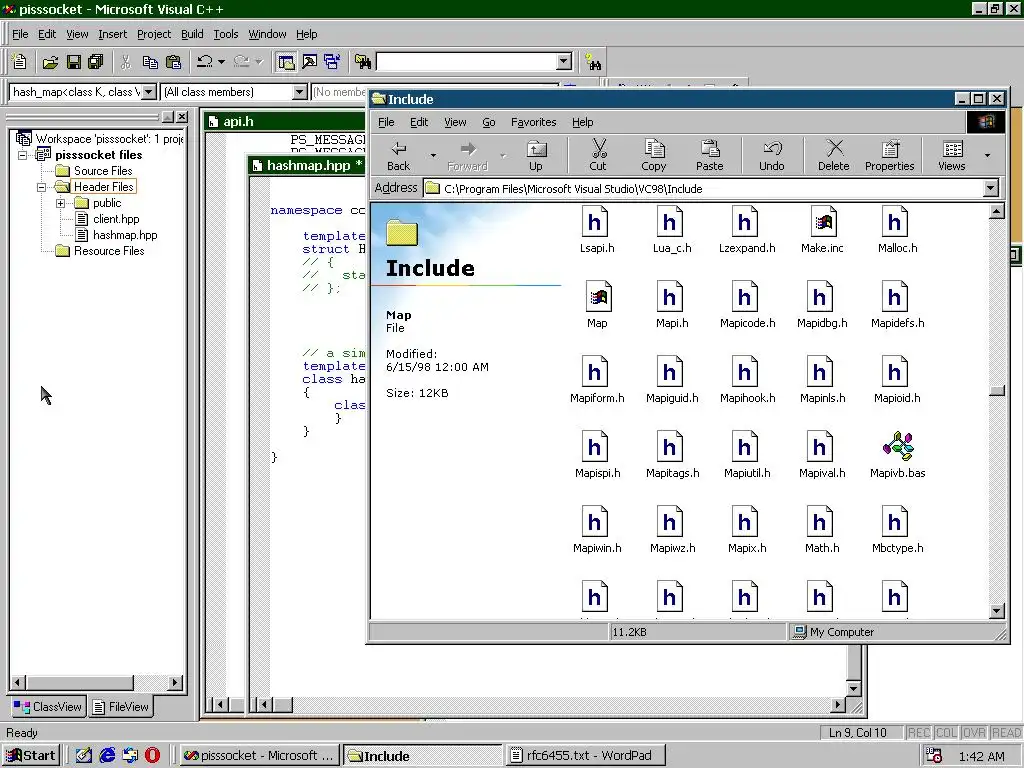Click inside the Find text field
Viewport: 1024px width, 768px height.
pyautogui.click(x=467, y=62)
